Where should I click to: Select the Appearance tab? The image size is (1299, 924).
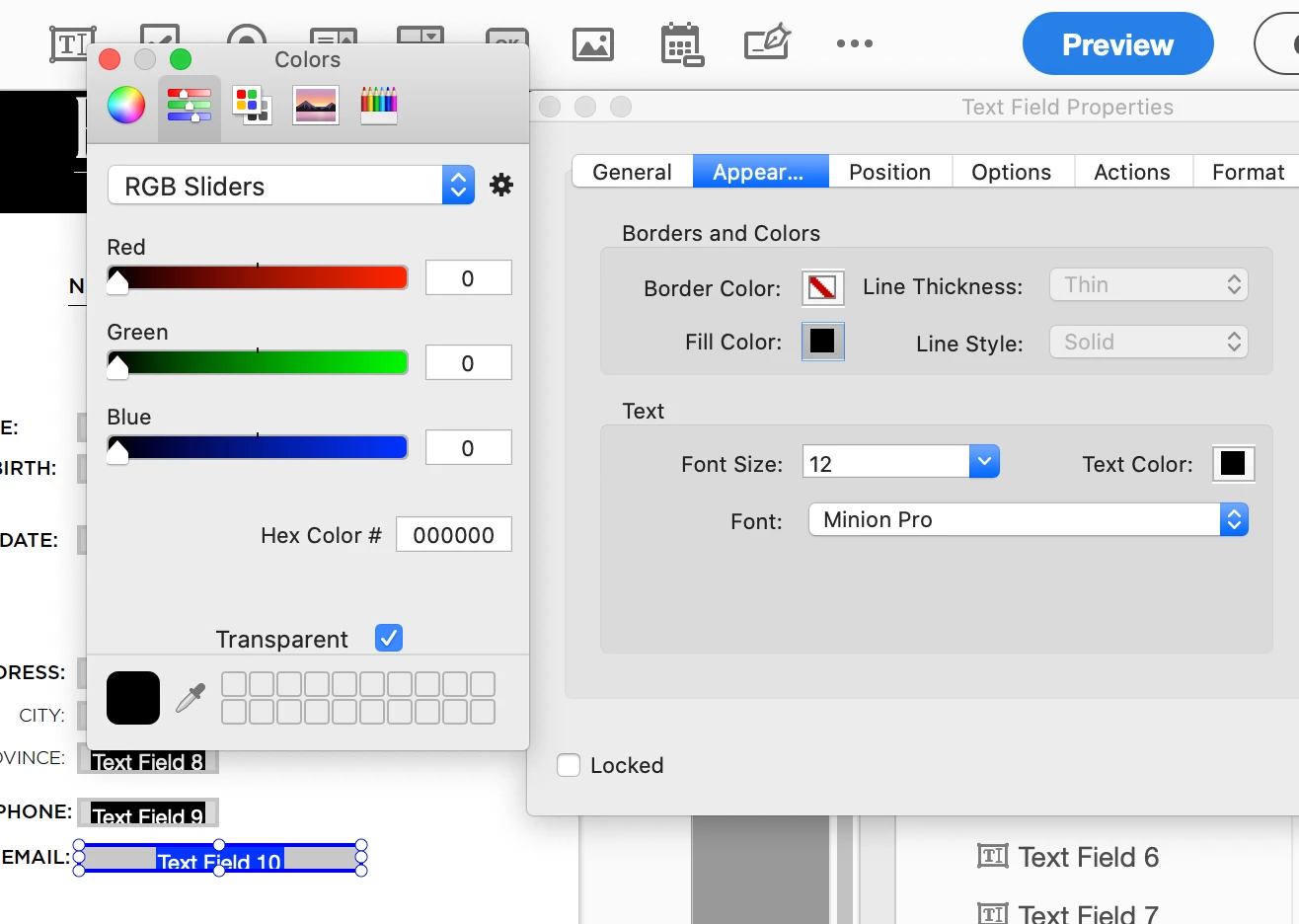[760, 172]
